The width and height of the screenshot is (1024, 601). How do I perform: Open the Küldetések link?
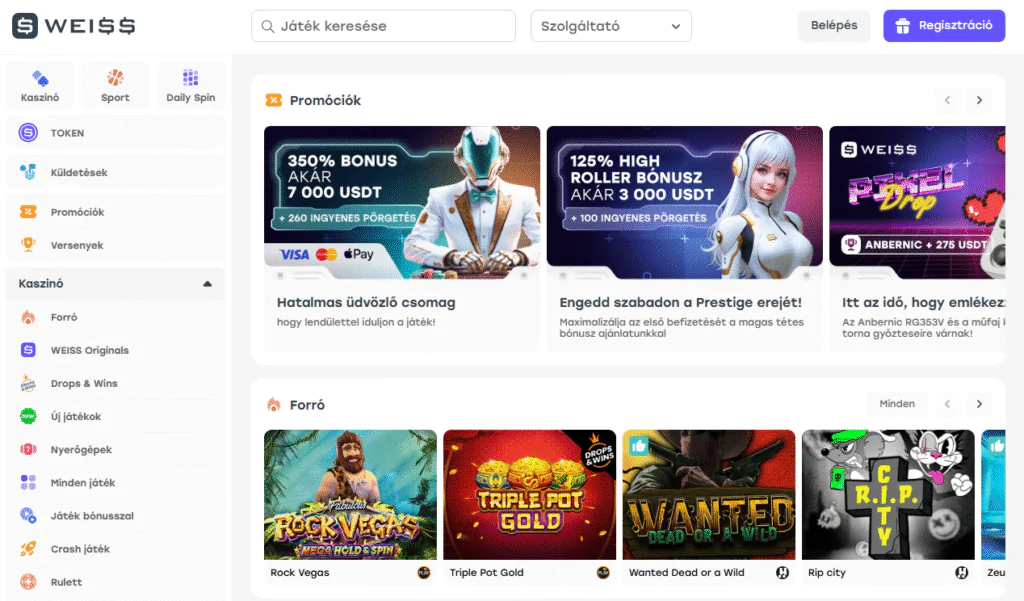[116, 172]
